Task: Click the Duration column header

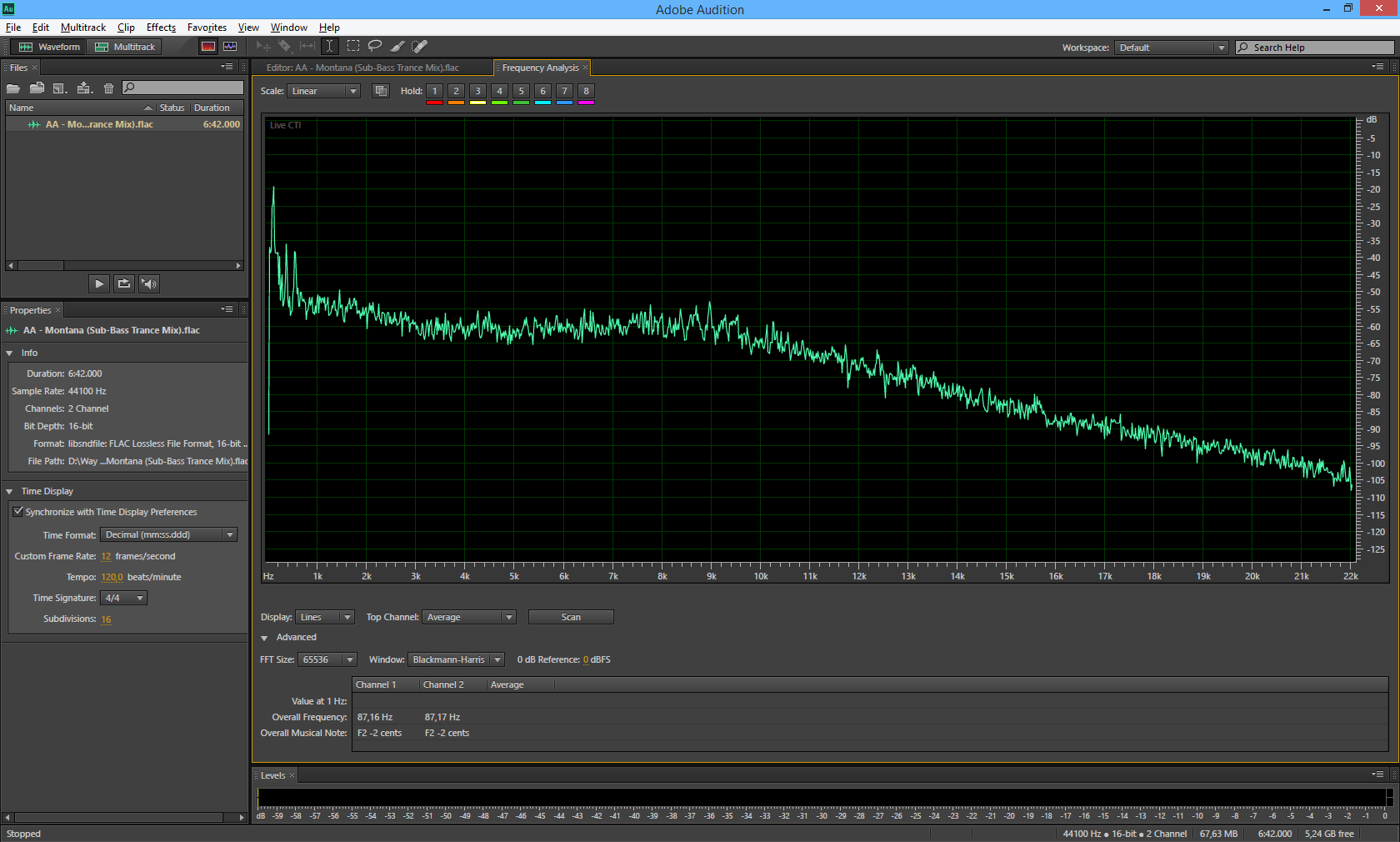Action: pyautogui.click(x=217, y=108)
